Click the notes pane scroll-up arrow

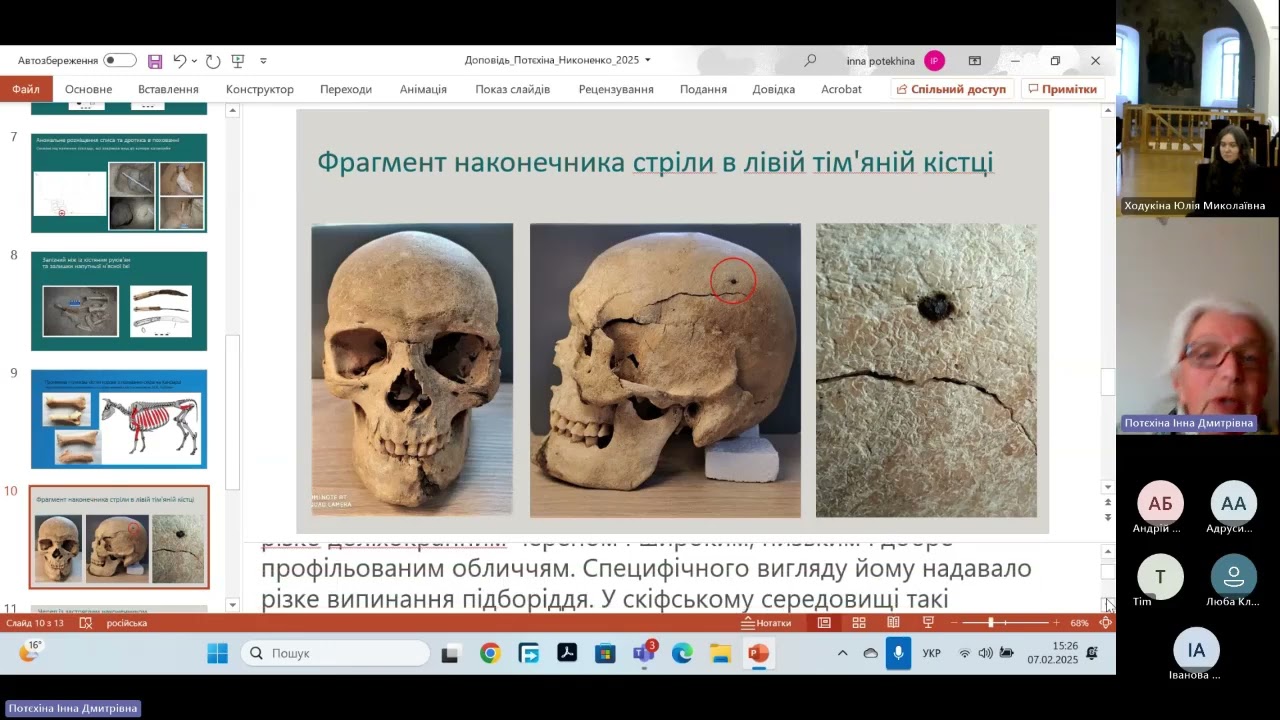coord(1107,552)
